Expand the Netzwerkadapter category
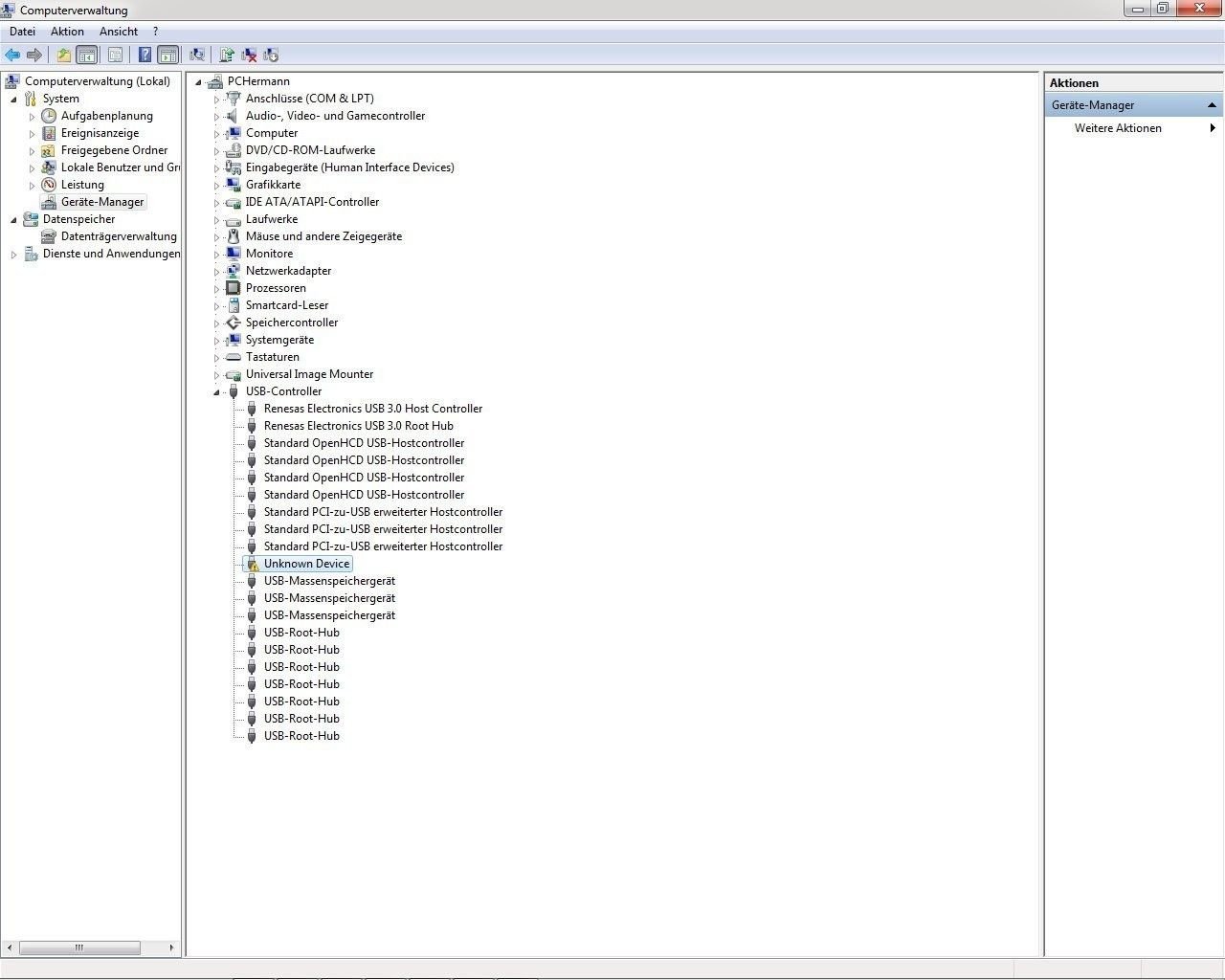 (216, 272)
